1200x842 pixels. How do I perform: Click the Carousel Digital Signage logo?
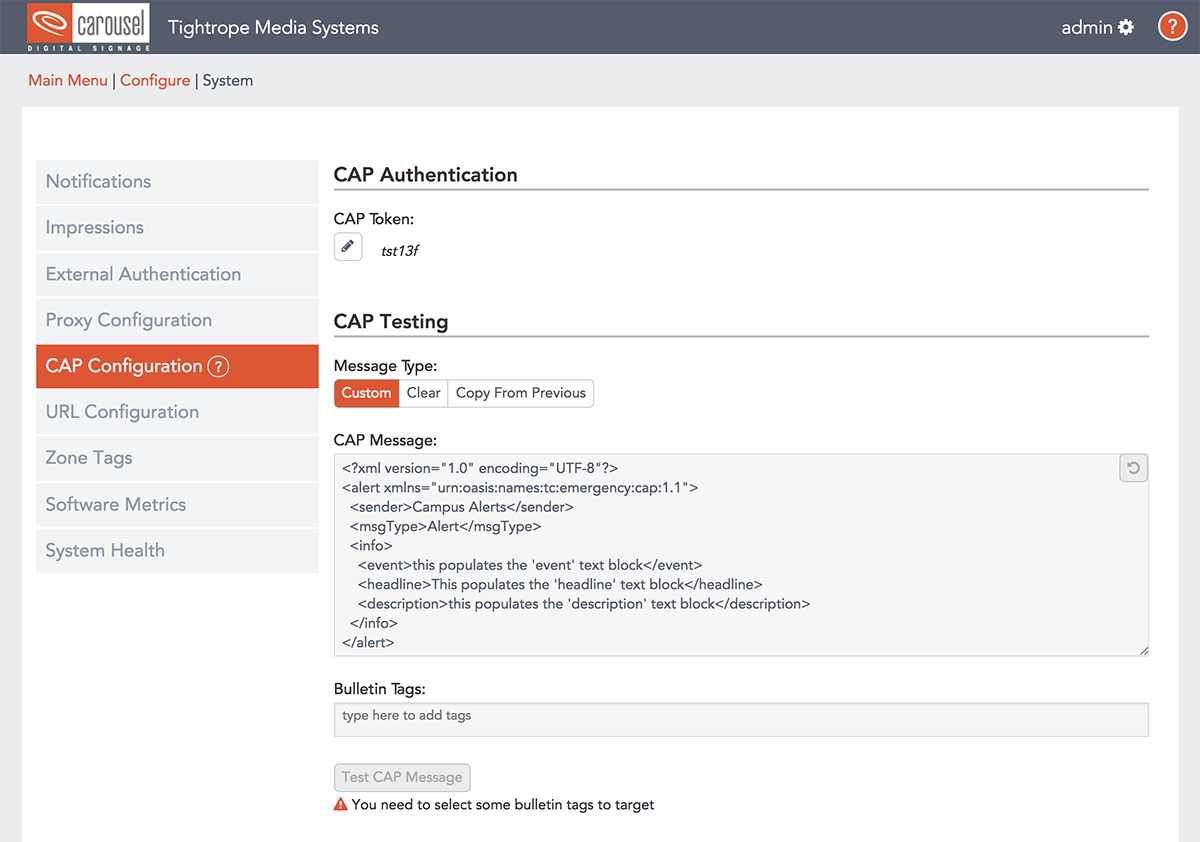(x=89, y=27)
